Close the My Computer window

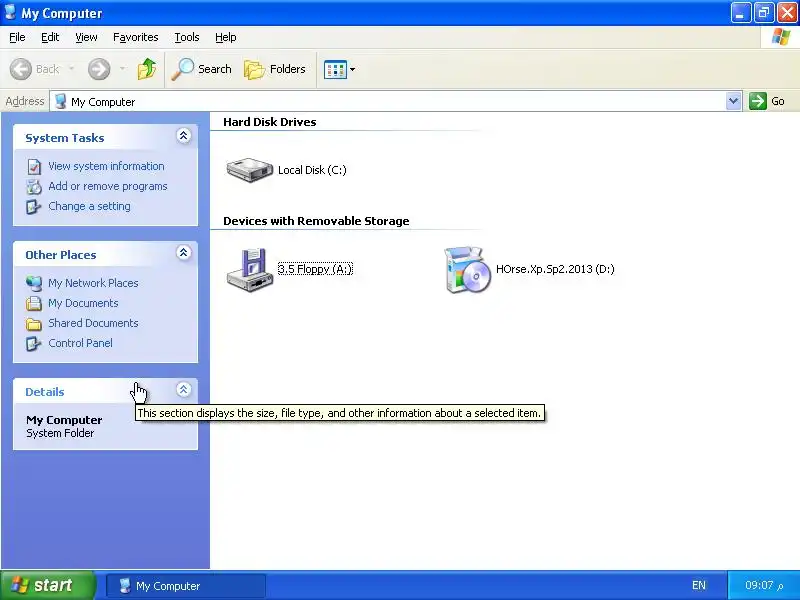[x=787, y=13]
